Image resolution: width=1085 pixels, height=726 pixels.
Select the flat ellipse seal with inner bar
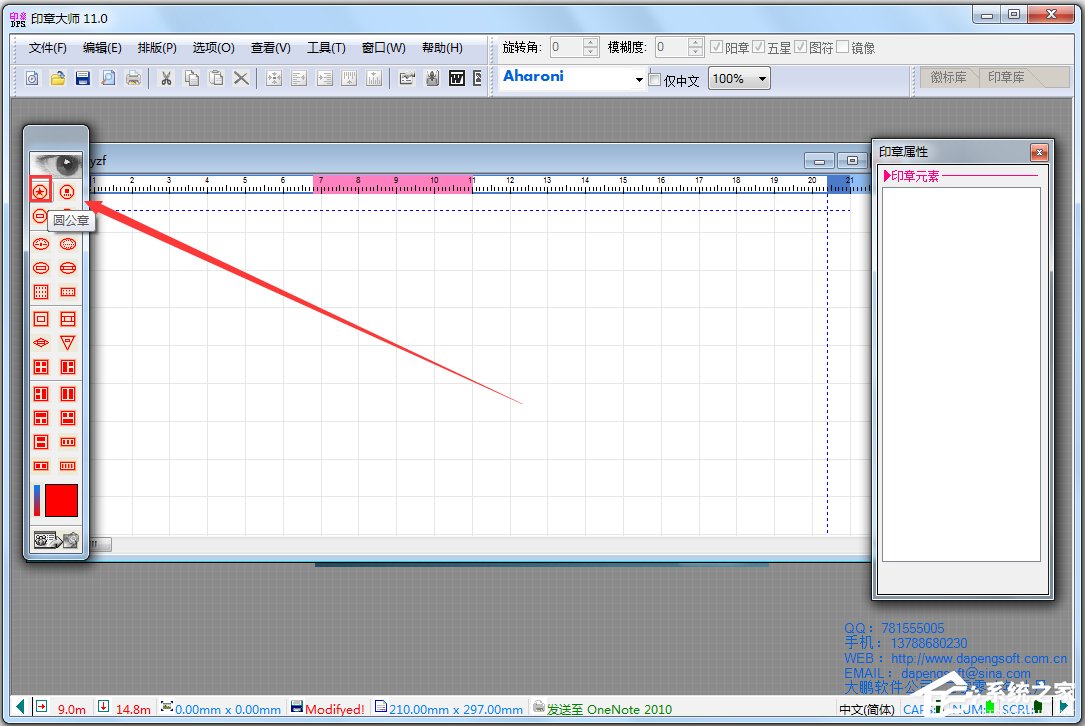point(41,268)
